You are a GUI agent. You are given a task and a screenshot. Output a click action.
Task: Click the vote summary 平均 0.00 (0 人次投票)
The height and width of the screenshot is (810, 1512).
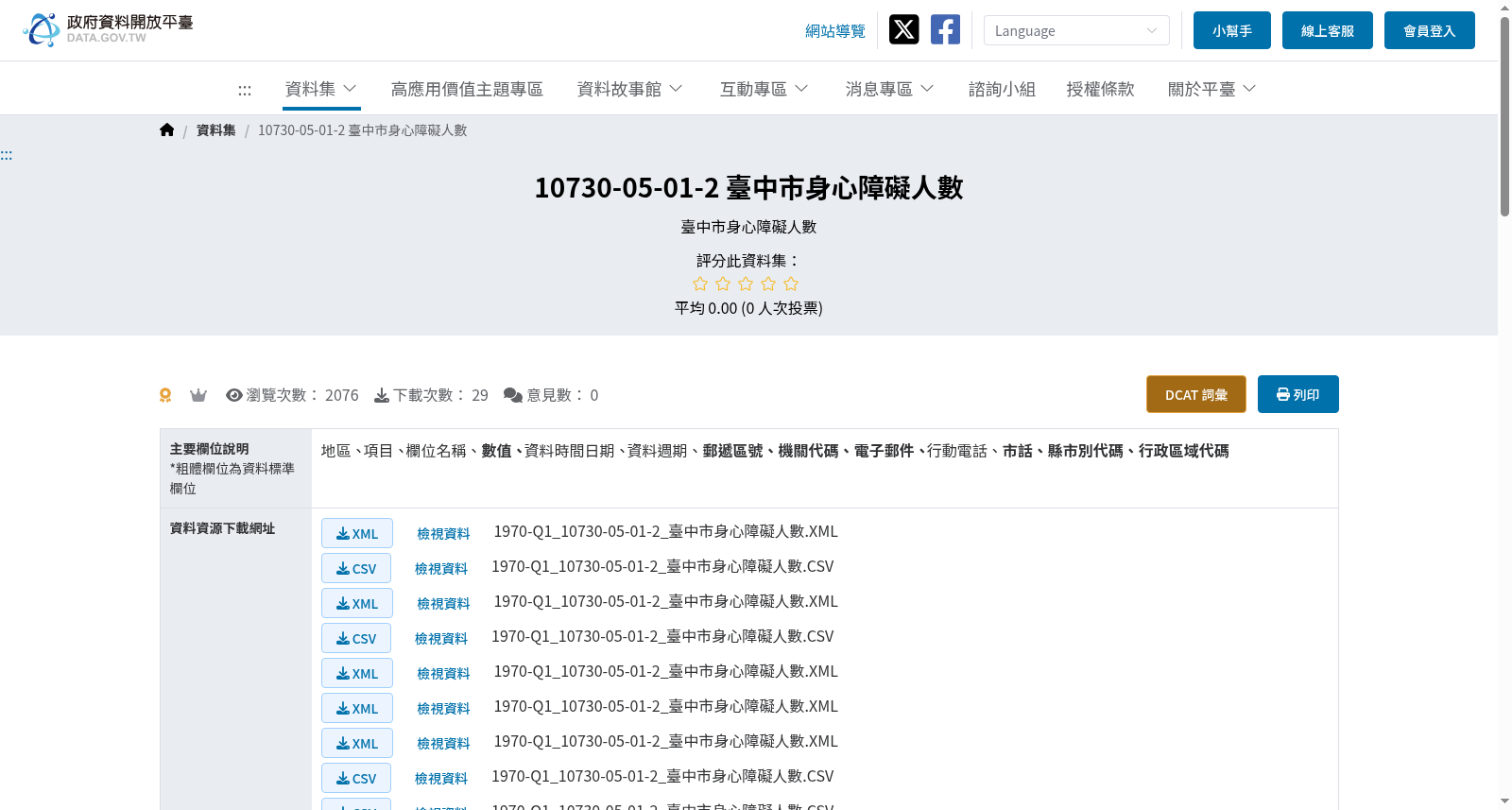748,308
